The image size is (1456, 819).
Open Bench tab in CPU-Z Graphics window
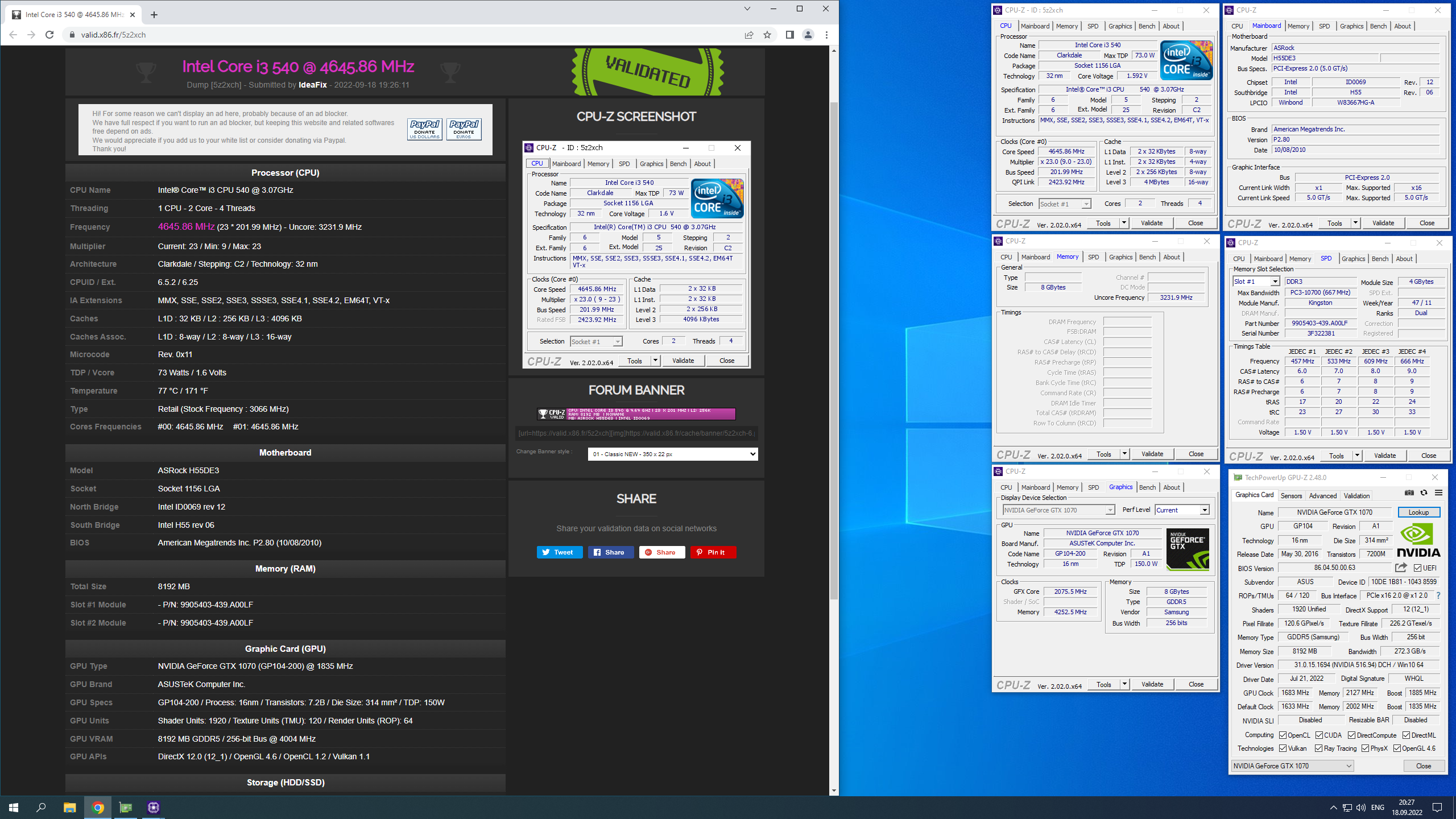[1147, 487]
